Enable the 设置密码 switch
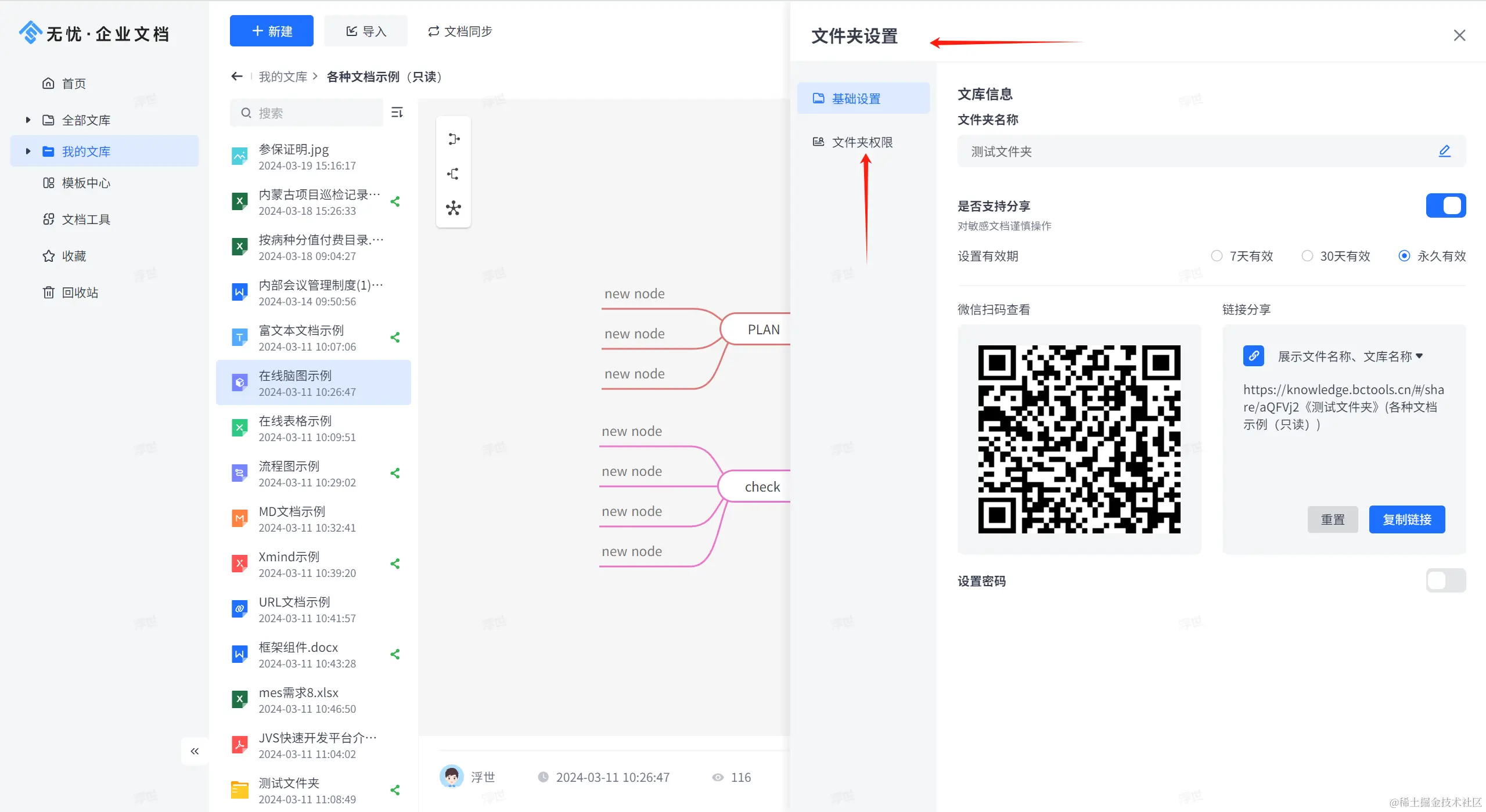 click(1445, 580)
